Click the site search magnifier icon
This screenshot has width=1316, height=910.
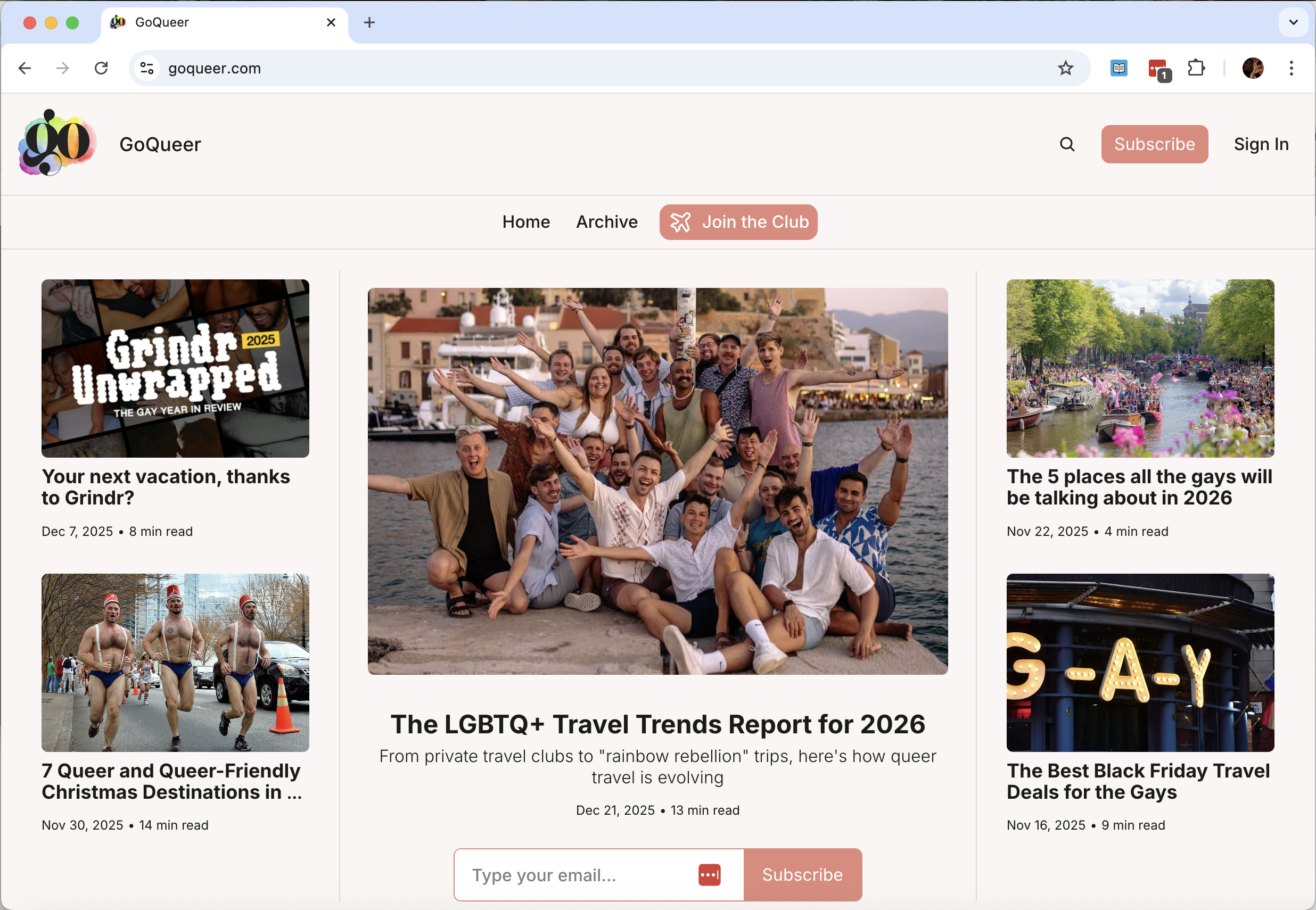coord(1067,144)
